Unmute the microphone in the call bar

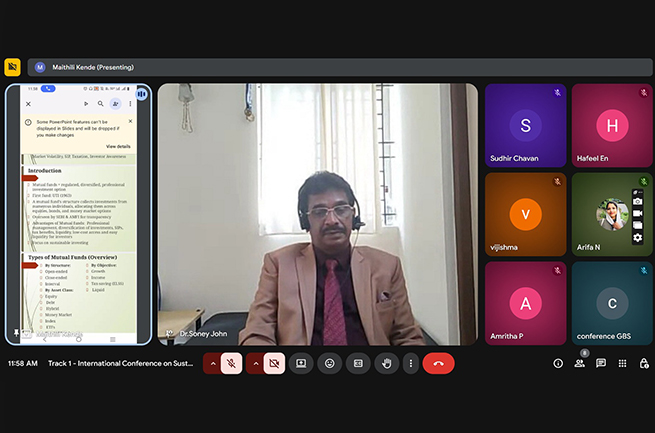coord(231,364)
